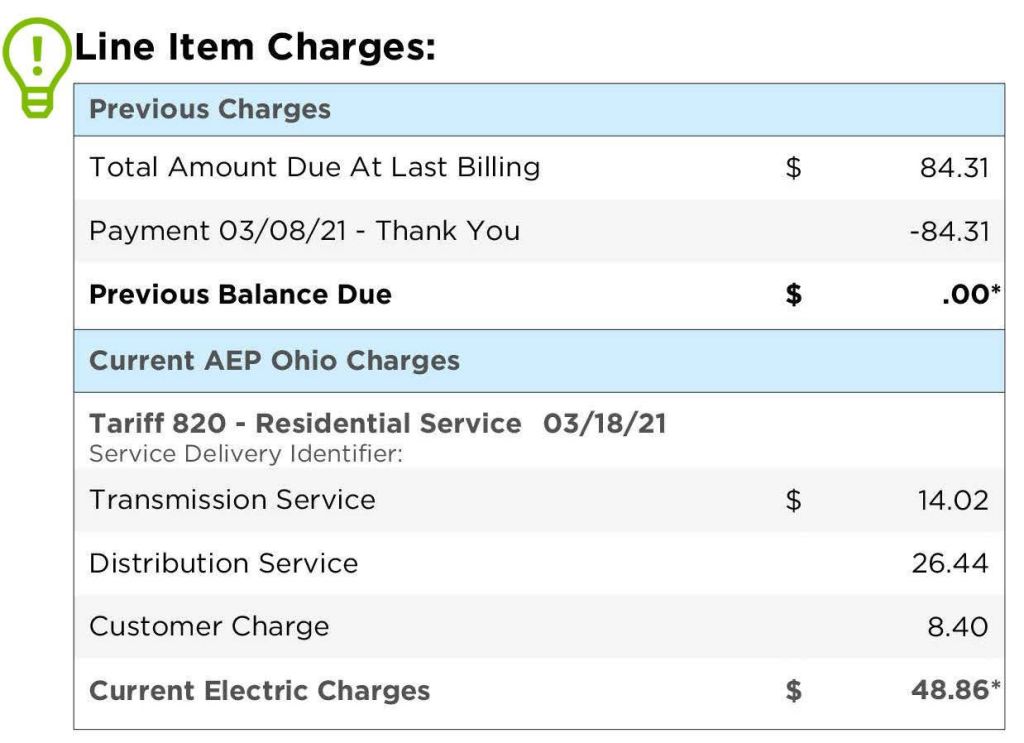
Task: Click the 26.44 distribution amount
Action: pyautogui.click(x=950, y=564)
